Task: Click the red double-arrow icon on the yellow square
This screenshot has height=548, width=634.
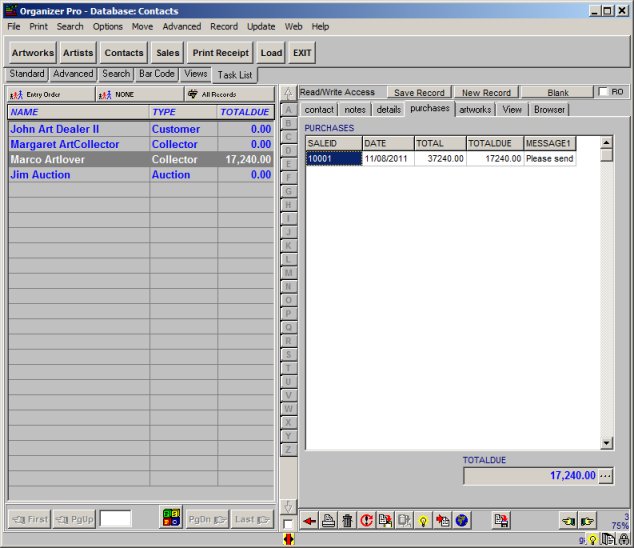Action: tap(289, 539)
